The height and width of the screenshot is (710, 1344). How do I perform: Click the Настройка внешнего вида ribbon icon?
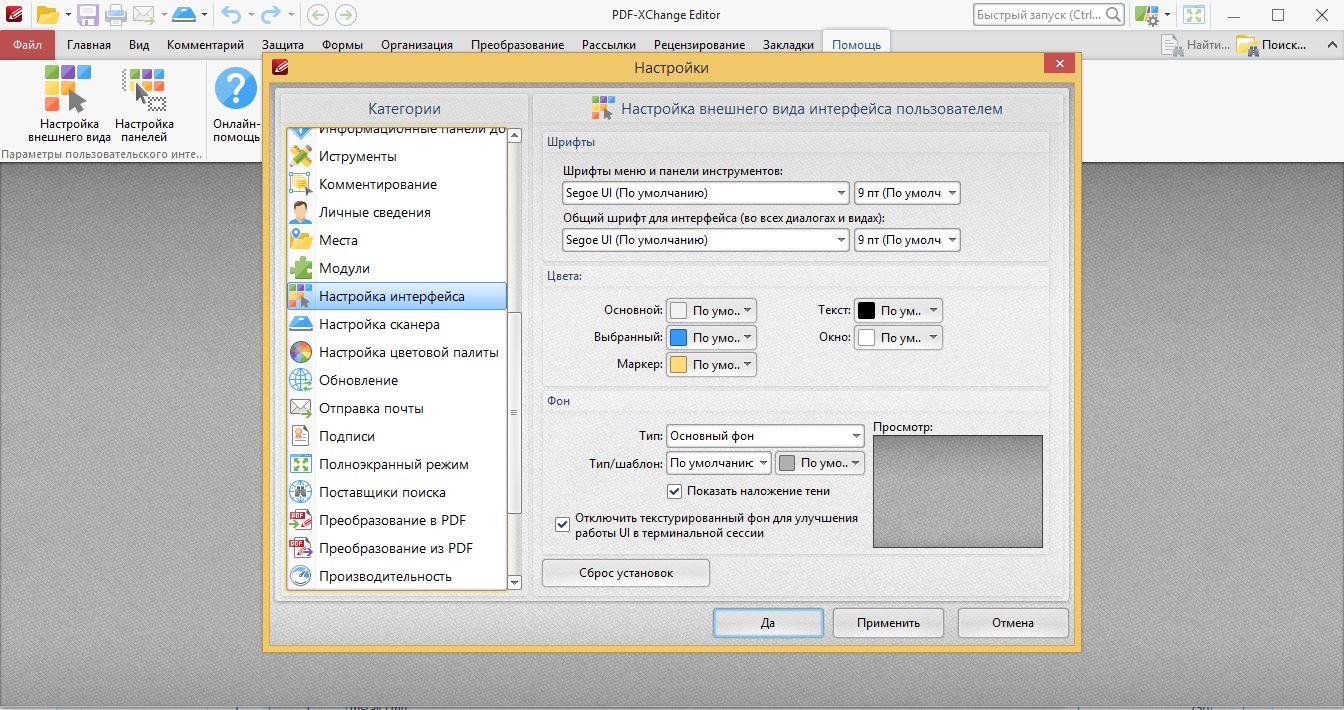pyautogui.click(x=68, y=89)
